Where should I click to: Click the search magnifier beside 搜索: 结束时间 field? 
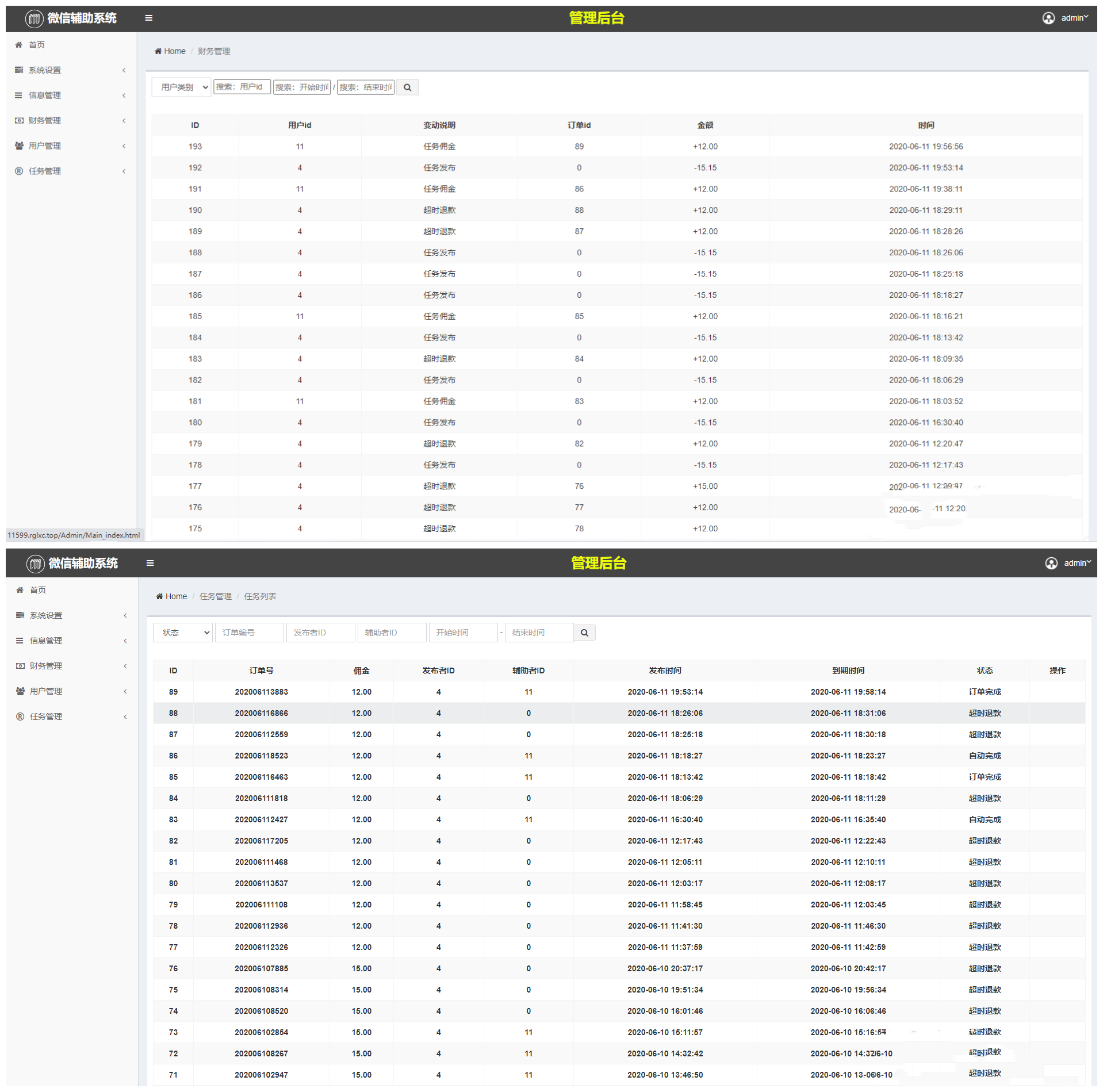click(x=407, y=87)
